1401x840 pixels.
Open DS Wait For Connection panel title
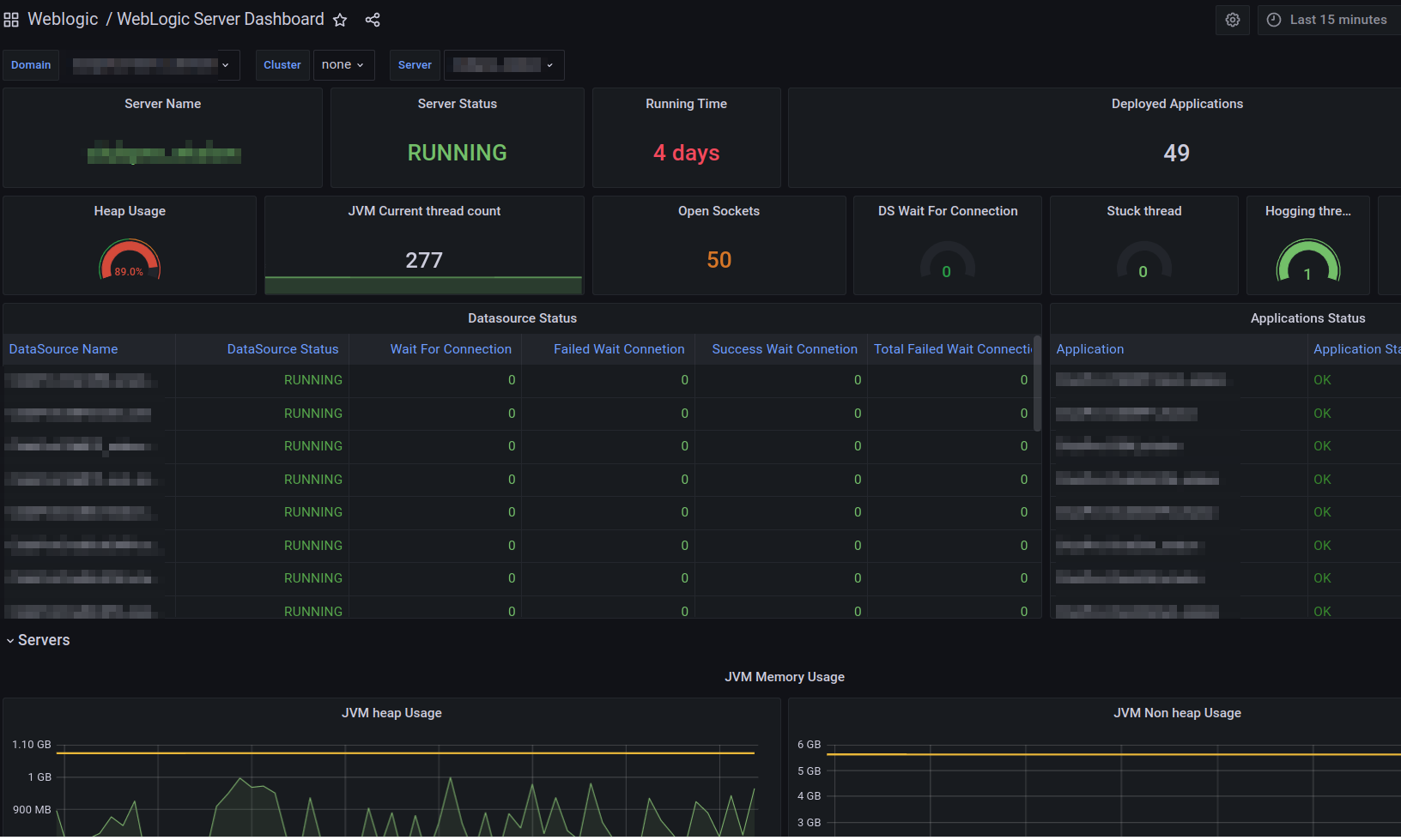(948, 211)
